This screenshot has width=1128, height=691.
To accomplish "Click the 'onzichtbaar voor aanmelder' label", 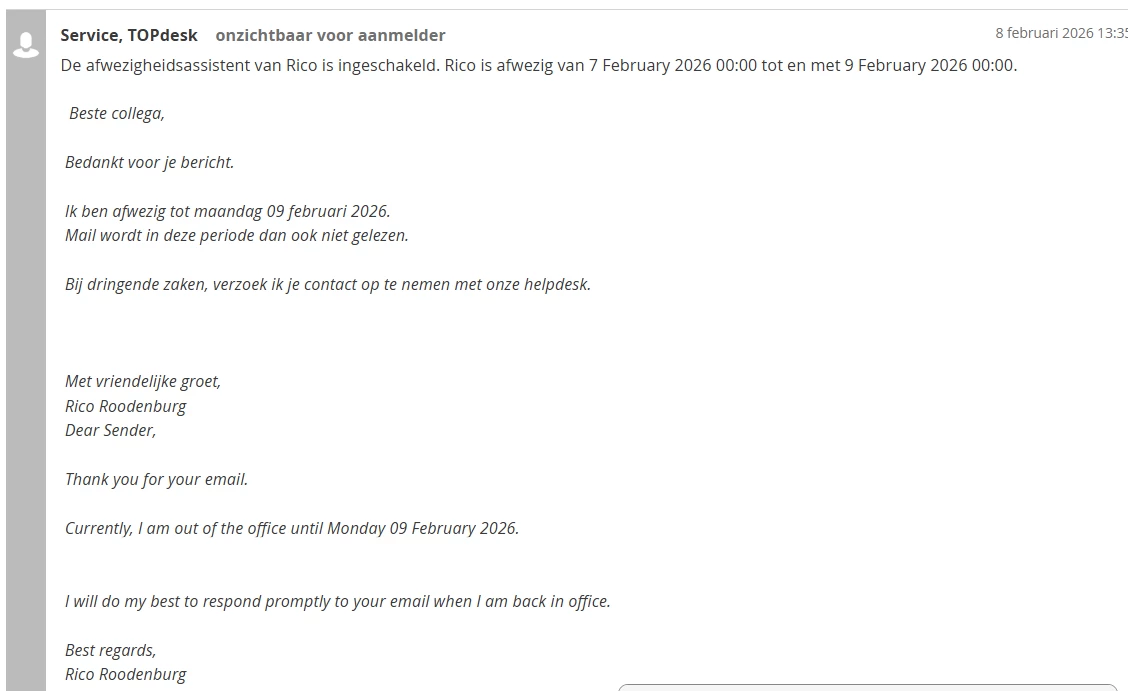I will (x=330, y=35).
